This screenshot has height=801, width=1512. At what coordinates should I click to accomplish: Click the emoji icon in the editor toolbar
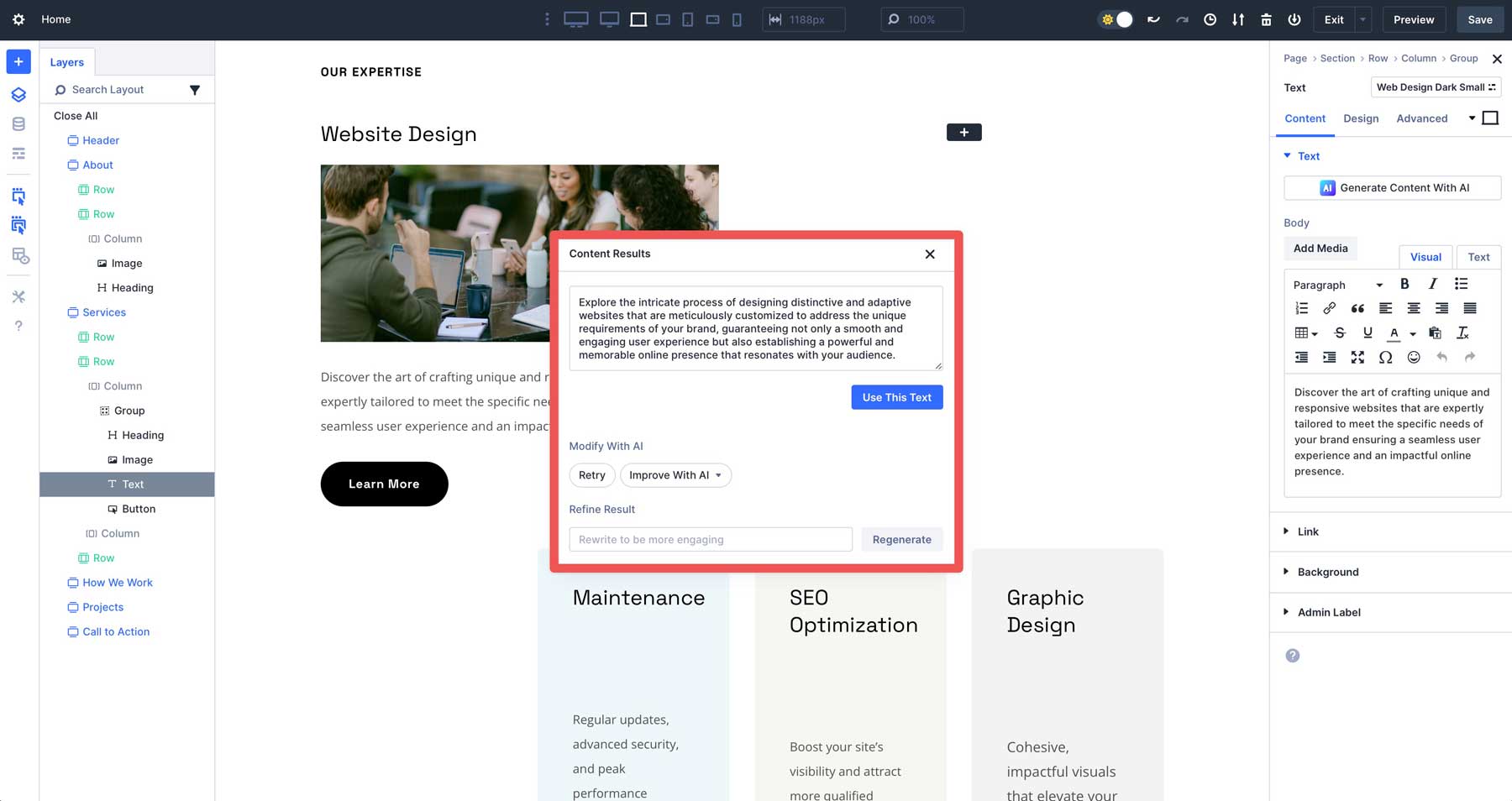tap(1414, 357)
